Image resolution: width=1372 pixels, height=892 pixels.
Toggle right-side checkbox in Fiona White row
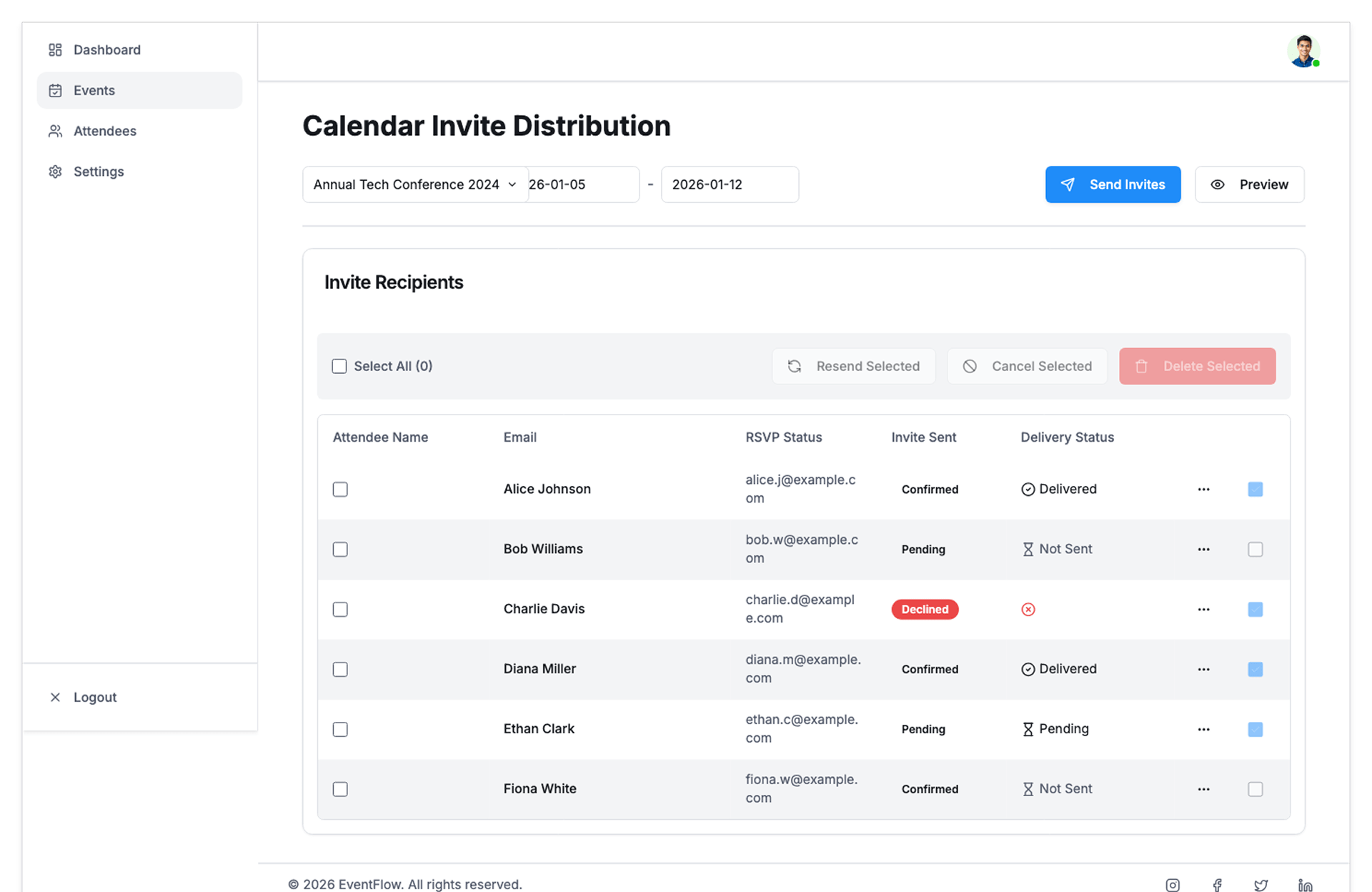1255,789
